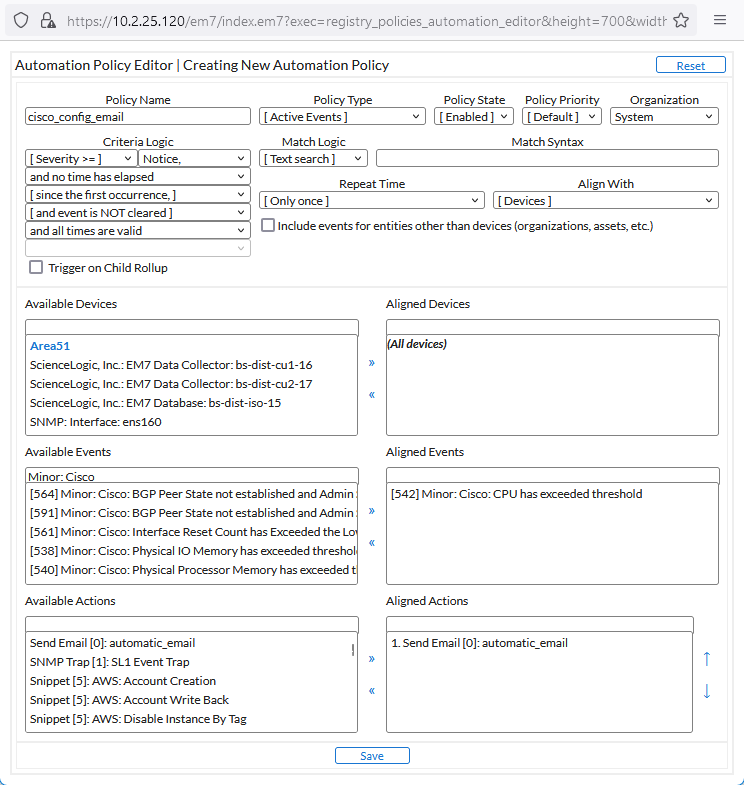Move aligned action down with down arrow
This screenshot has height=785, width=744.
(707, 691)
